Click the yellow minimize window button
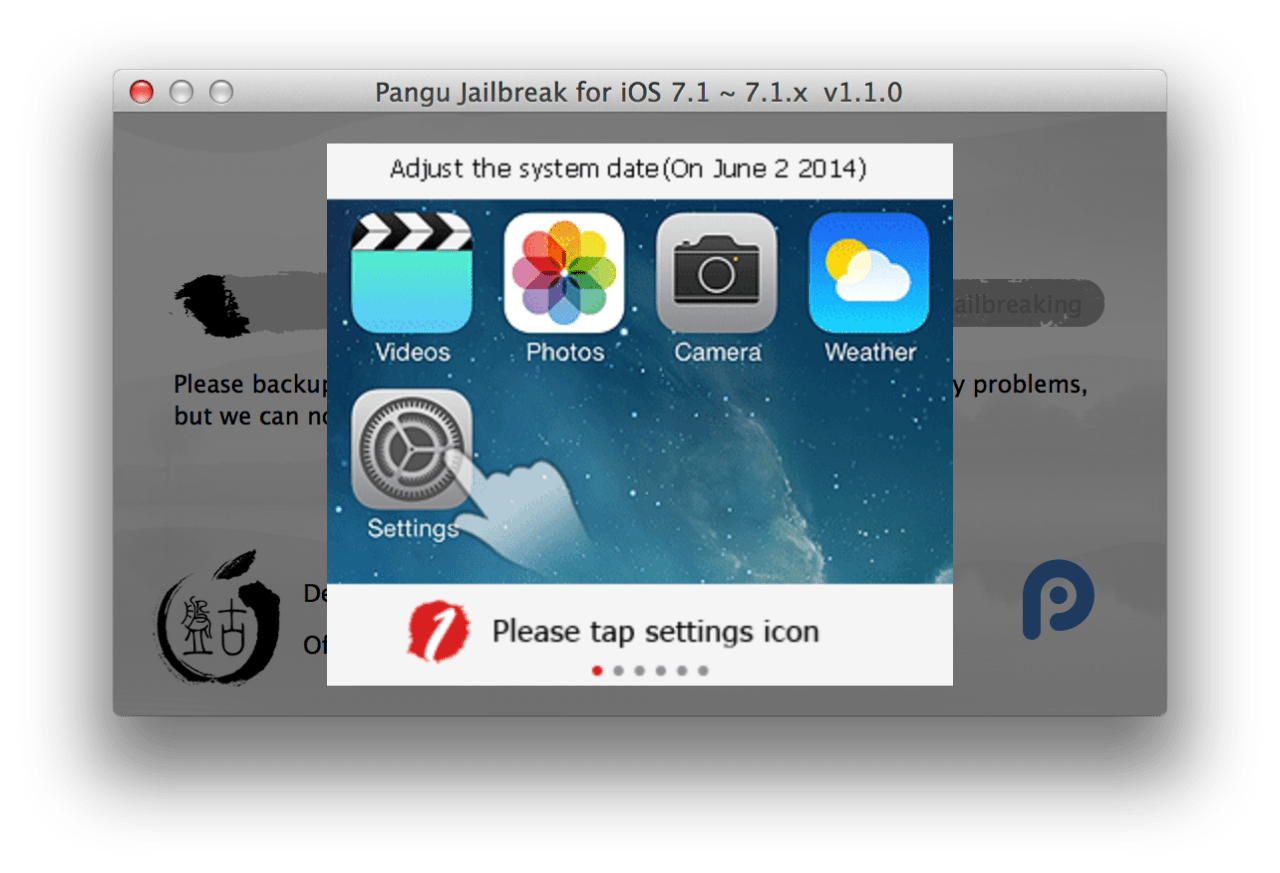The image size is (1280, 873). (x=180, y=91)
